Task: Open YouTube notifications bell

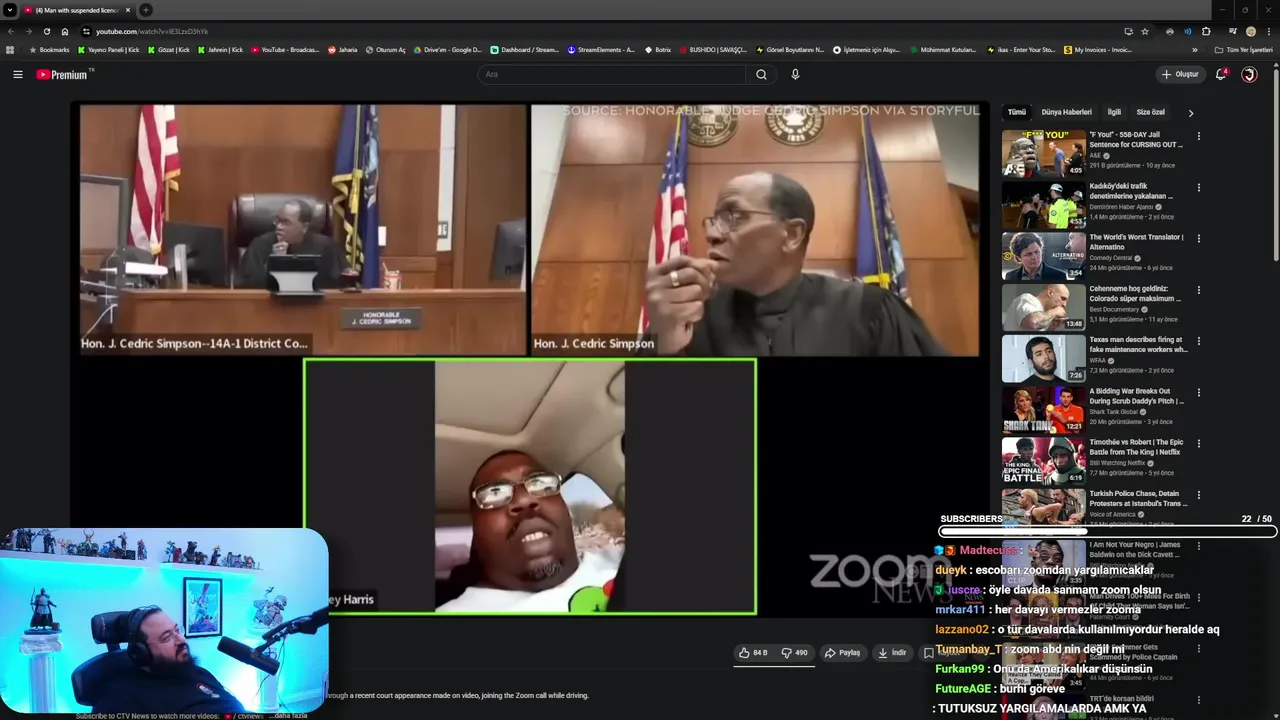Action: click(x=1221, y=74)
